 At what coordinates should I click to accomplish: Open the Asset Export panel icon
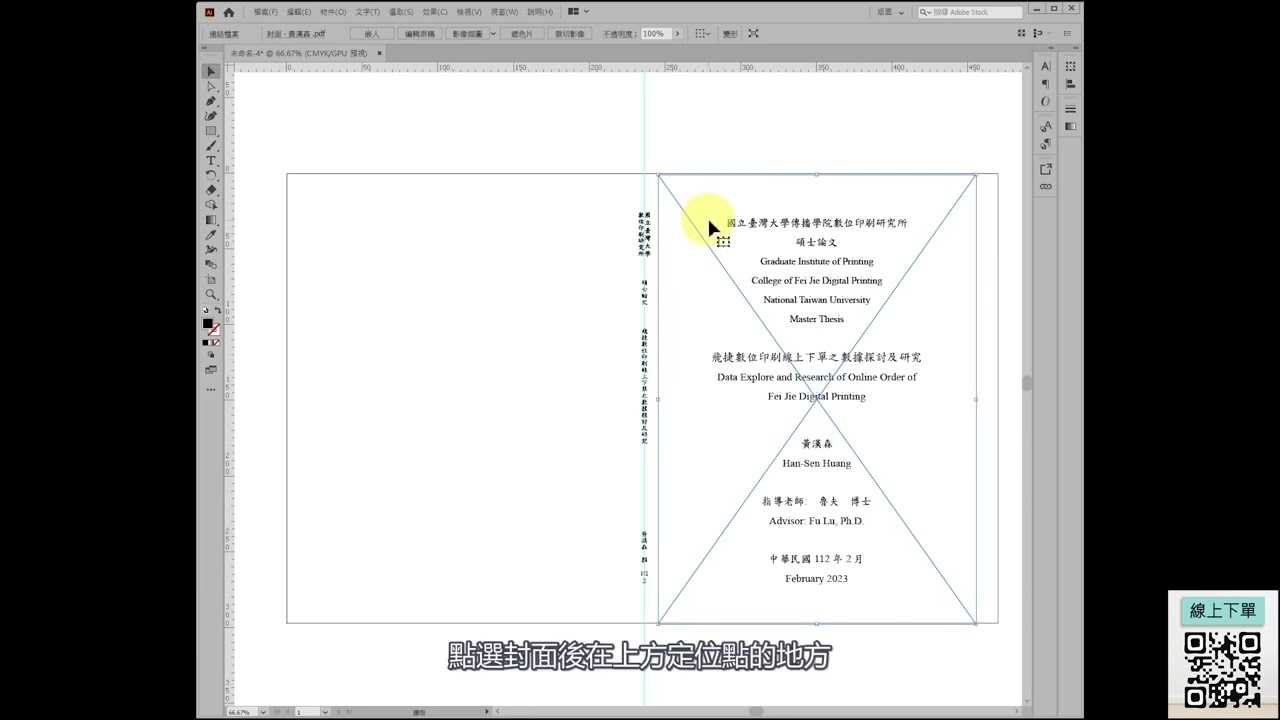click(1046, 169)
